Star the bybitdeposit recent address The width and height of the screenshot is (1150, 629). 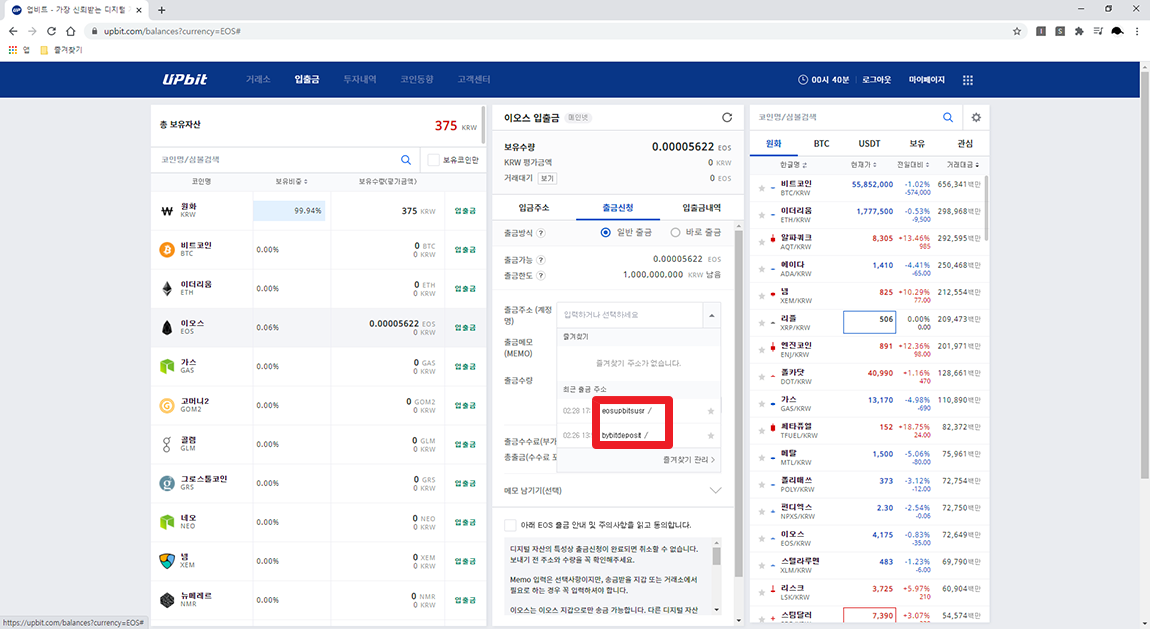(x=710, y=435)
